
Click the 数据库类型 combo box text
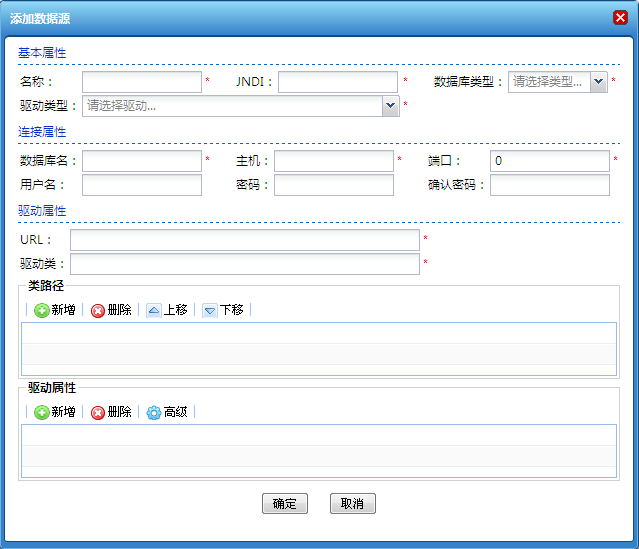click(549, 82)
